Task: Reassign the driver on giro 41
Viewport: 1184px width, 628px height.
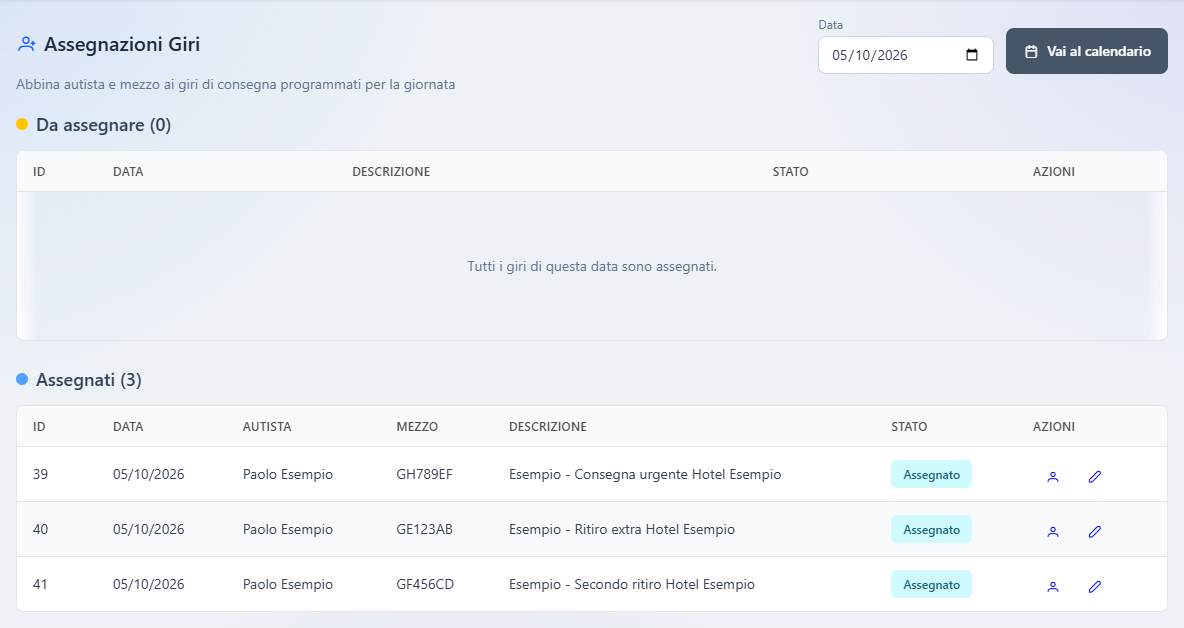Action: 1053,586
